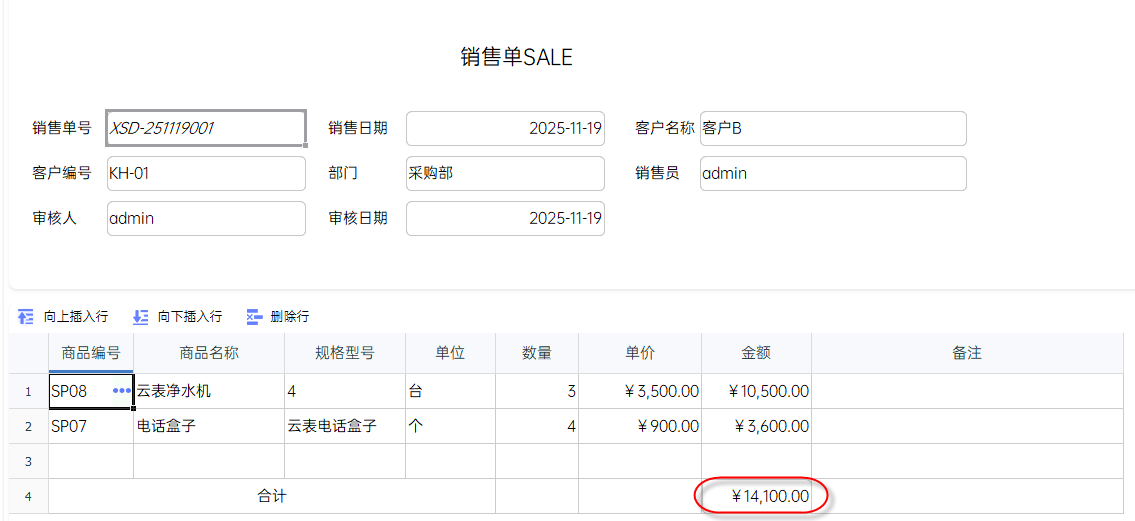
Task: Click the insert row below icon
Action: tap(141, 317)
